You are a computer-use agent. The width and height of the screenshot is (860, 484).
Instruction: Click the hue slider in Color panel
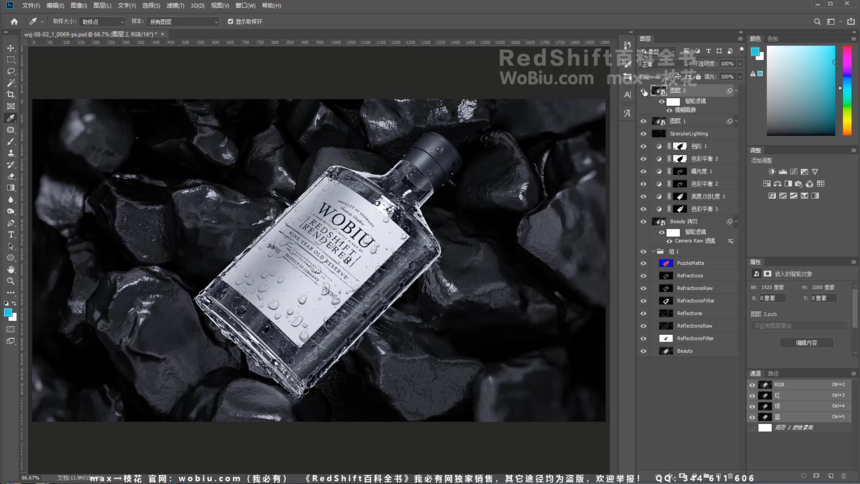coord(847,91)
